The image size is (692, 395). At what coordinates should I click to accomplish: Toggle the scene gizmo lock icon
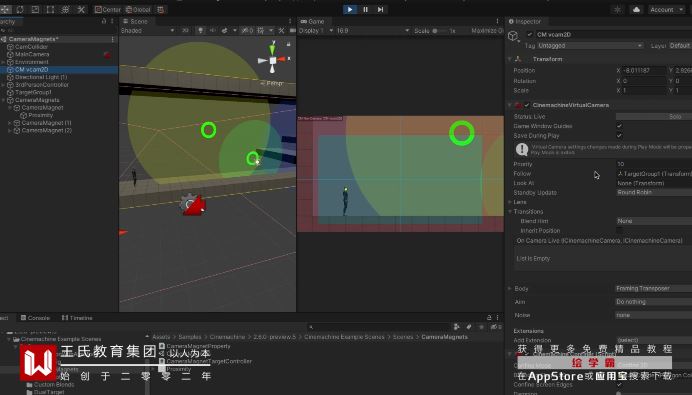[289, 44]
